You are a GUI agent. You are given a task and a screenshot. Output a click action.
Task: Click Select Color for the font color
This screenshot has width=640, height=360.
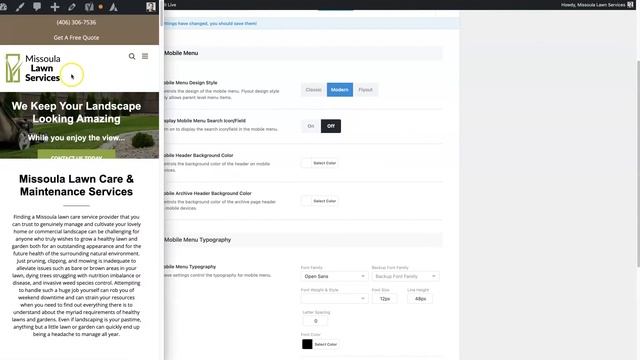(x=326, y=344)
